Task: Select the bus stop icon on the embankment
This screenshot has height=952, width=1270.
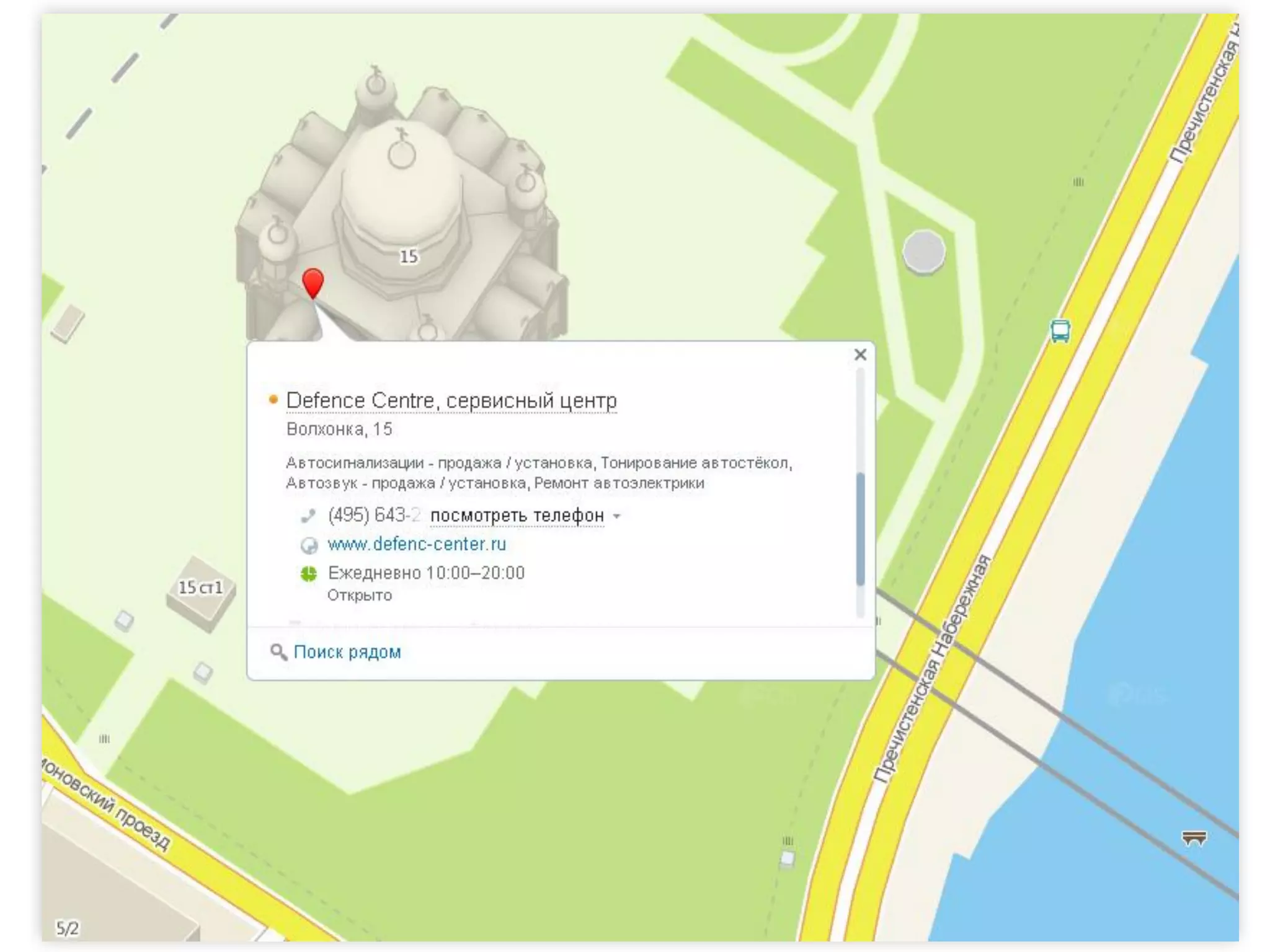Action: [1060, 331]
